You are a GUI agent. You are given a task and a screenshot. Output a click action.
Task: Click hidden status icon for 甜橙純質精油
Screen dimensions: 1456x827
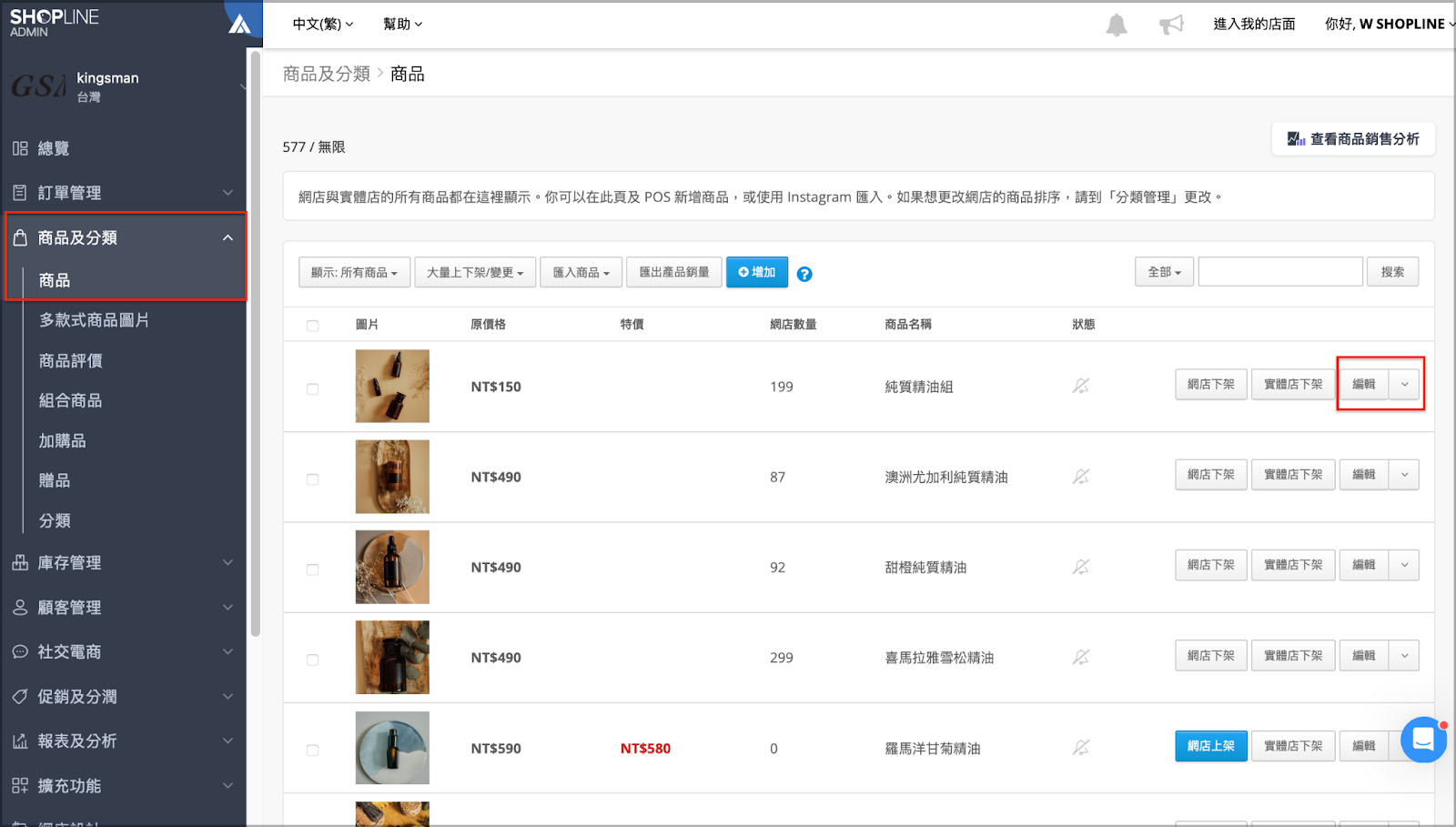[1081, 567]
